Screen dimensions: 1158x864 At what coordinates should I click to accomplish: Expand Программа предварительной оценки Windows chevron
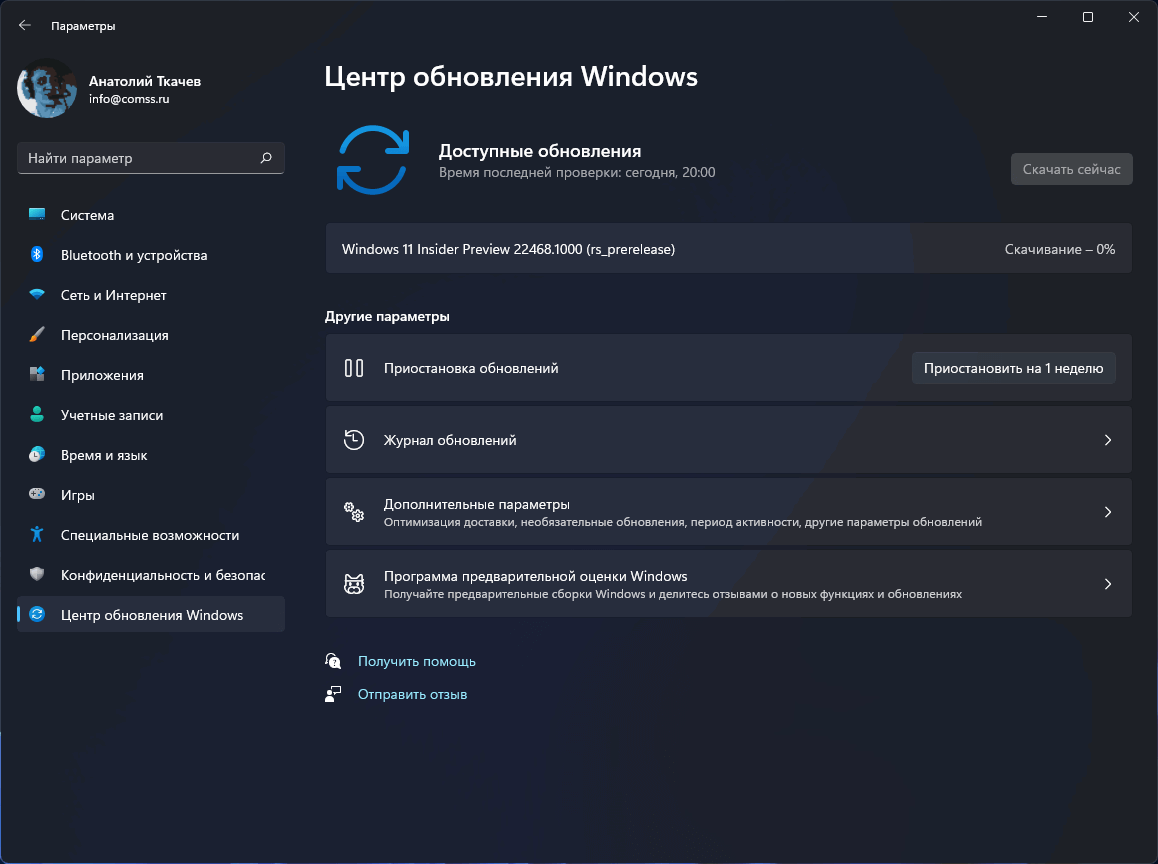(x=1107, y=584)
